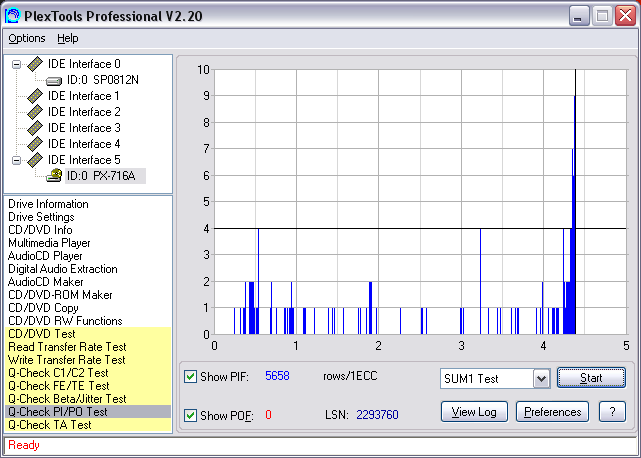Click the rows/1ECC label
This screenshot has width=641, height=458.
point(350,376)
